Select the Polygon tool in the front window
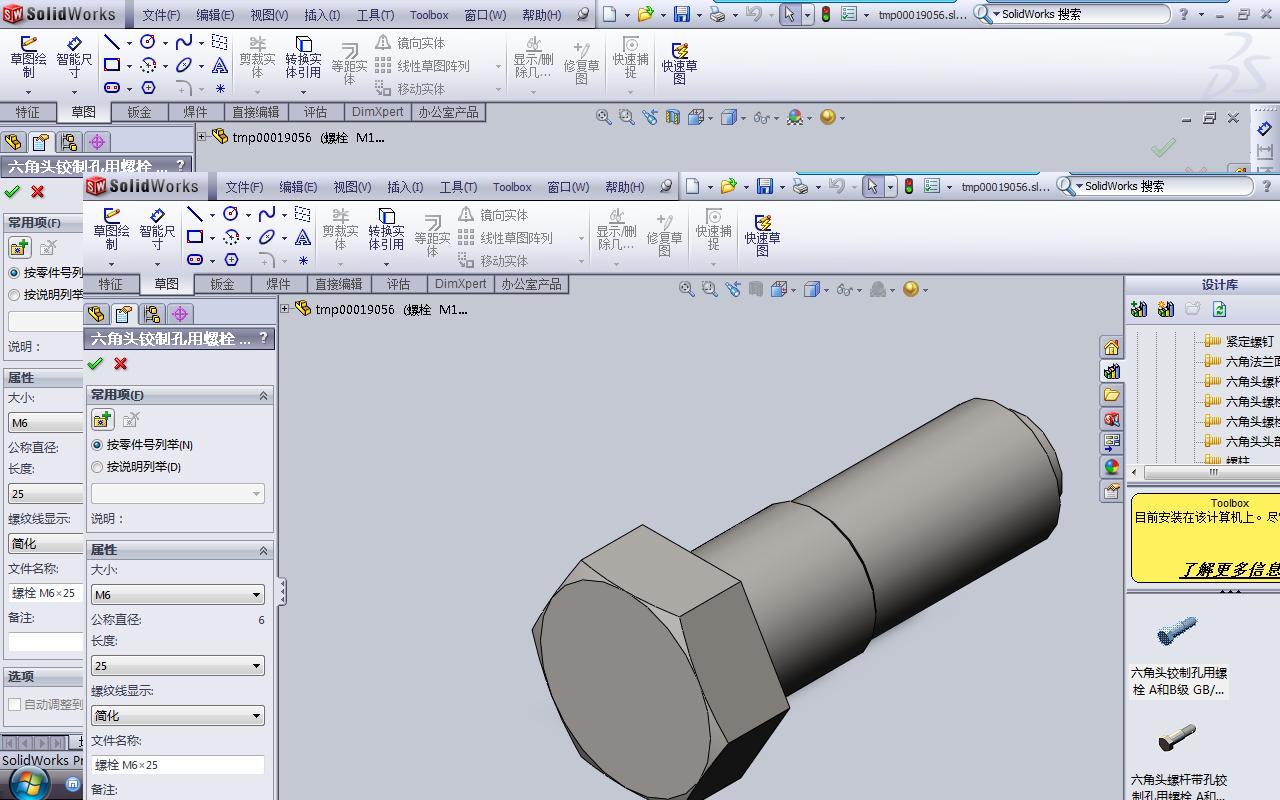This screenshot has height=800, width=1280. [x=231, y=260]
